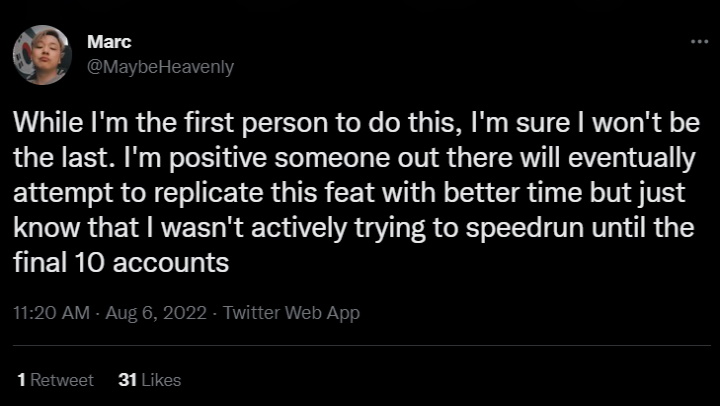View the Likes label in tweet stats
This screenshot has height=406, width=720.
[161, 380]
